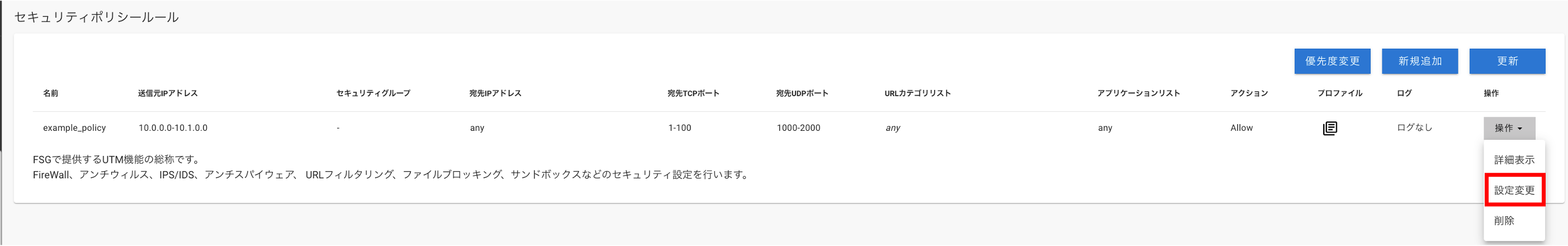Click the Allow action cell

click(1241, 128)
